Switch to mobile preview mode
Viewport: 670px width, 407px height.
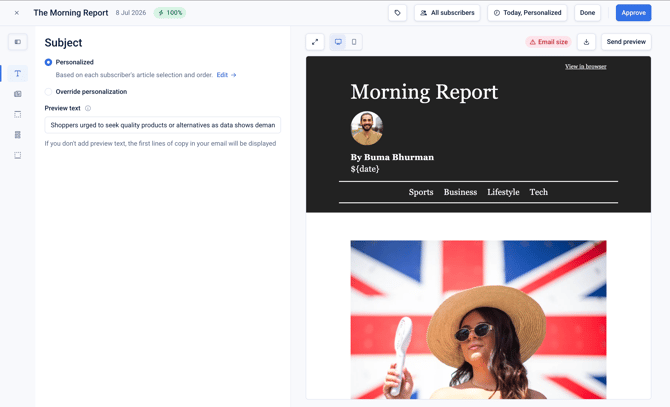(354, 42)
